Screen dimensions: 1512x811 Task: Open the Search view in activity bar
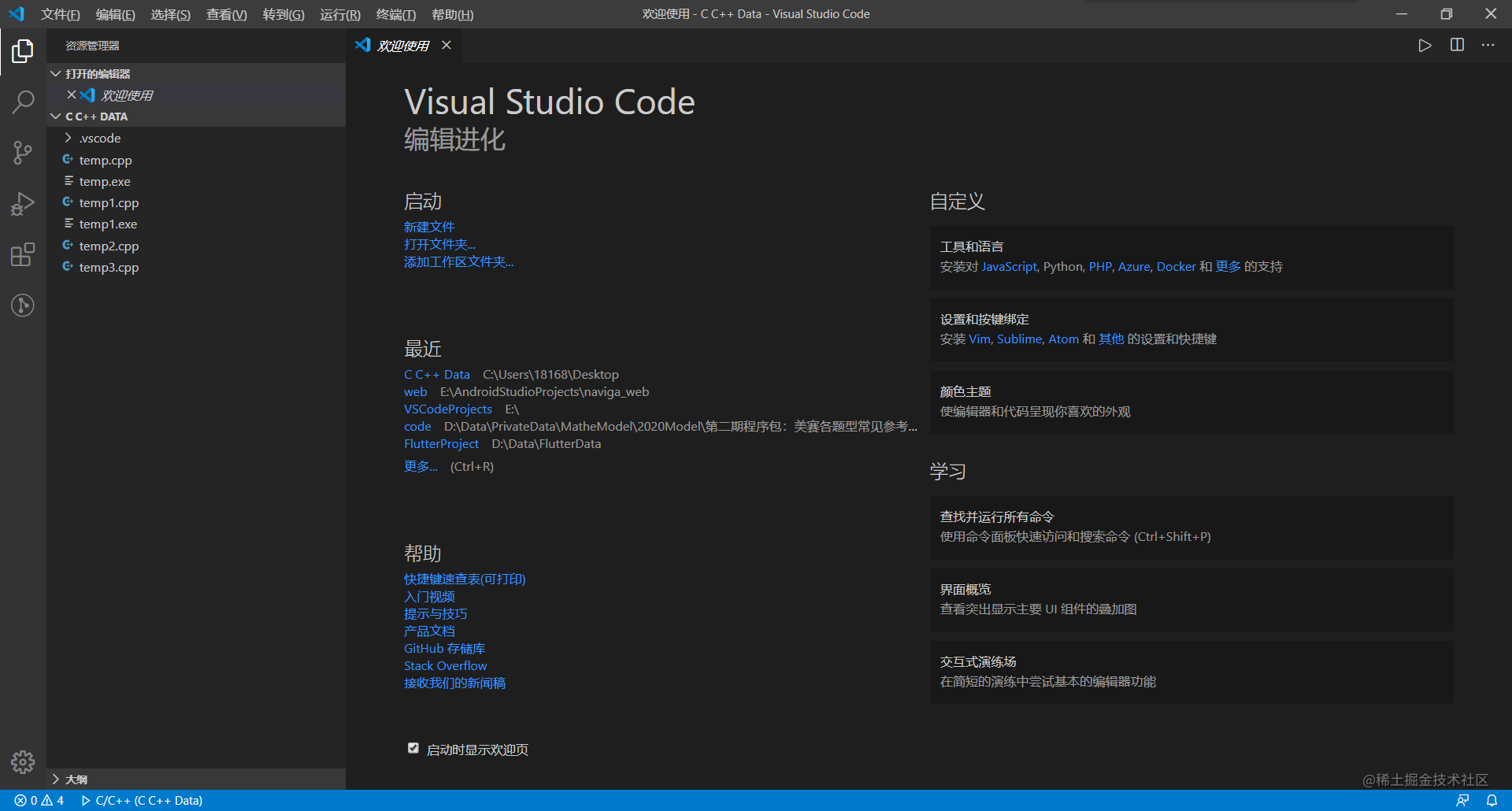pyautogui.click(x=23, y=102)
